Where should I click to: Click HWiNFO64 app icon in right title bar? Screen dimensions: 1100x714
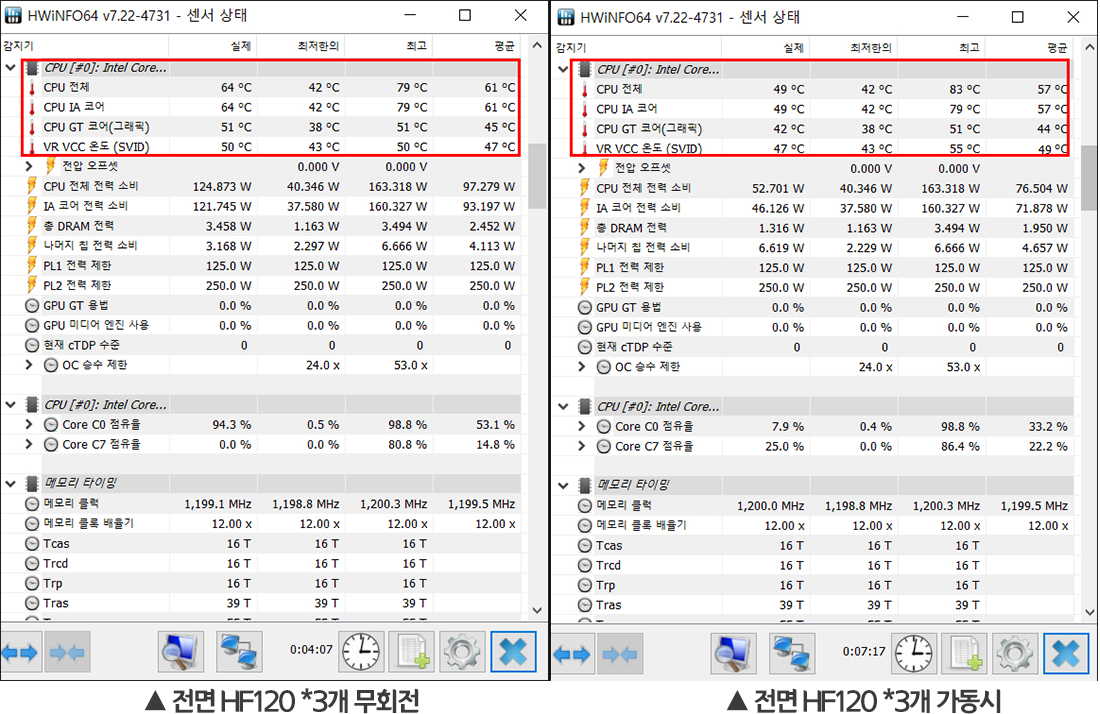pos(565,17)
